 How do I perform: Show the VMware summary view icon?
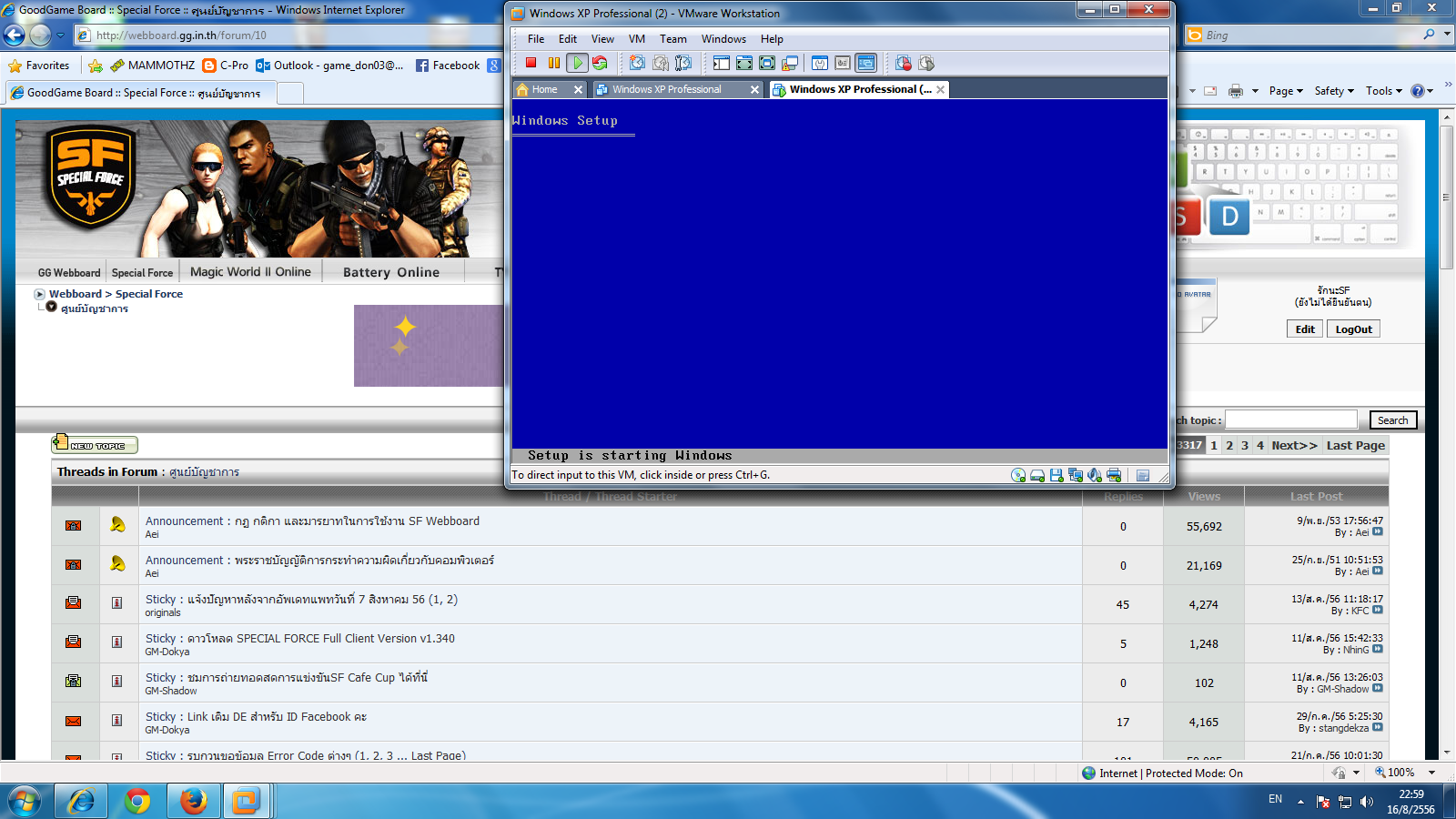(x=820, y=63)
